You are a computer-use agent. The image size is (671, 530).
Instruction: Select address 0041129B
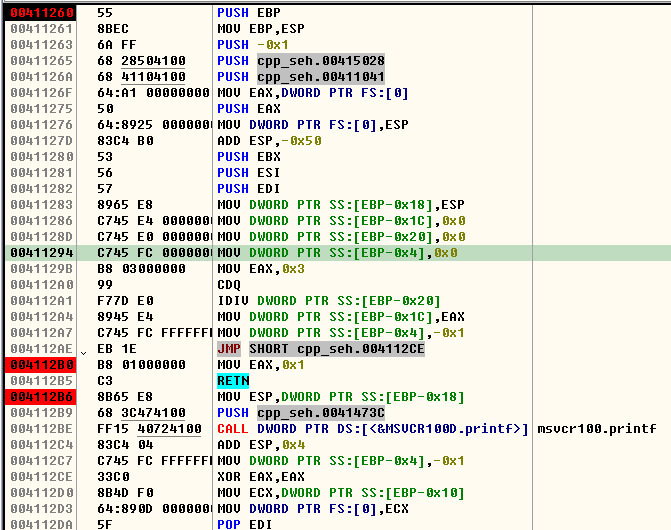tap(42, 269)
